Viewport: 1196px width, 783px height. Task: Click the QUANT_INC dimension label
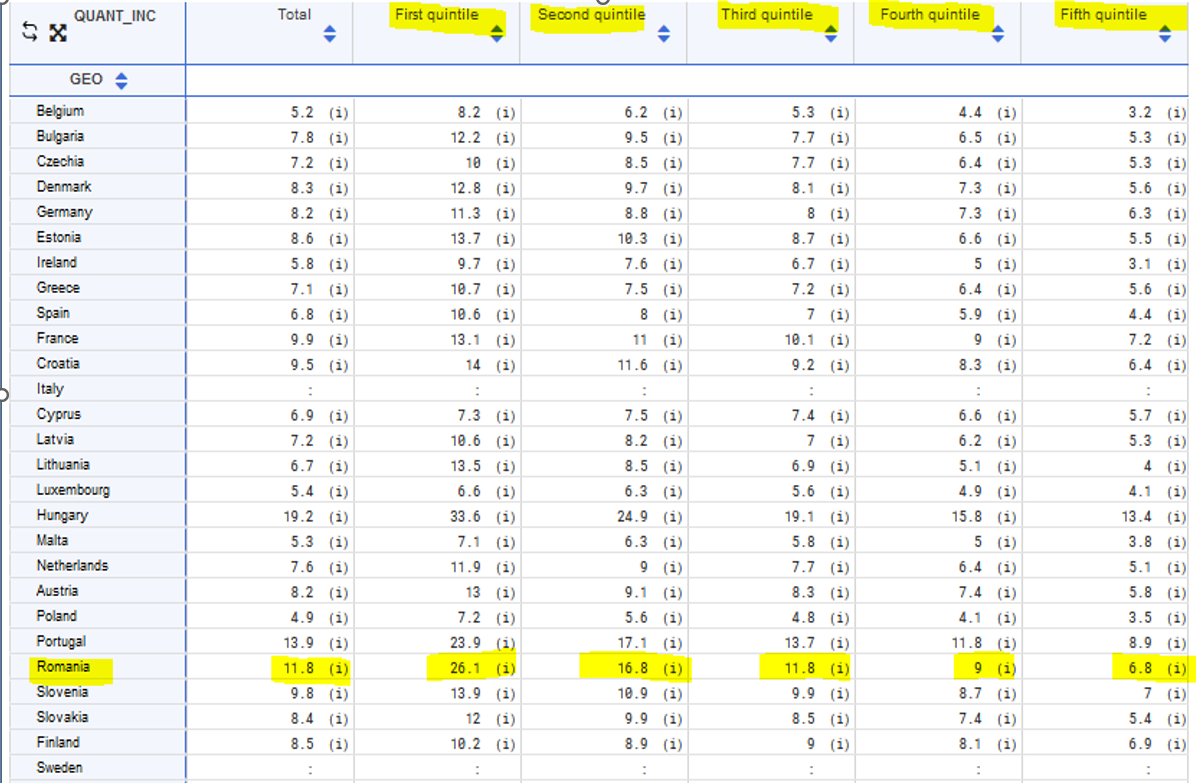[114, 15]
